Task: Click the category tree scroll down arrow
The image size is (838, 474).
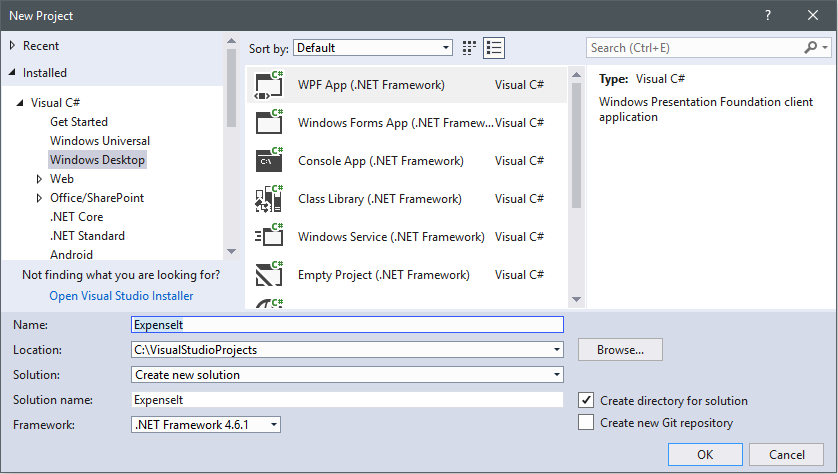Action: [231, 251]
